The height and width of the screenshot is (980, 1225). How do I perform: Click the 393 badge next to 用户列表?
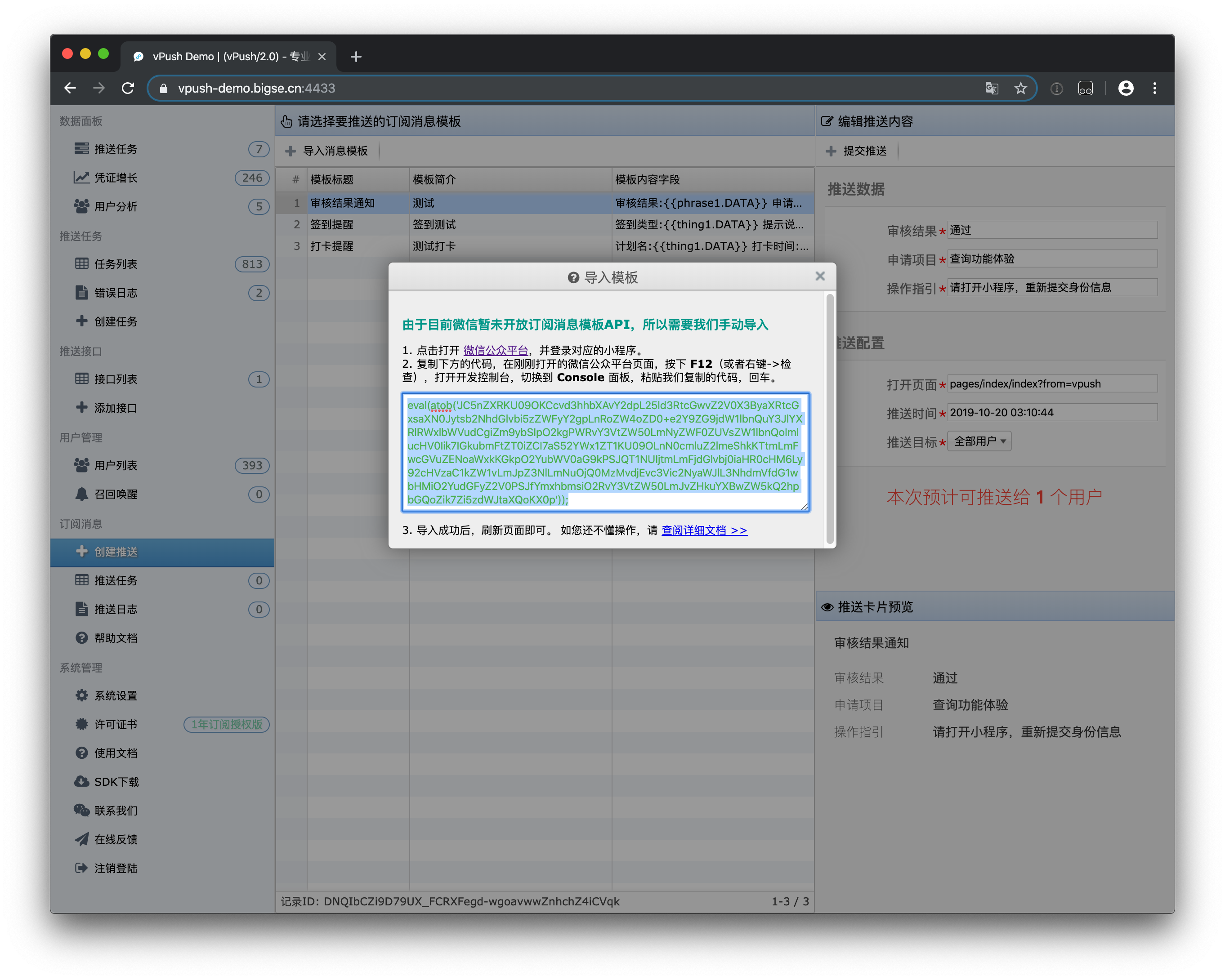pyautogui.click(x=252, y=465)
